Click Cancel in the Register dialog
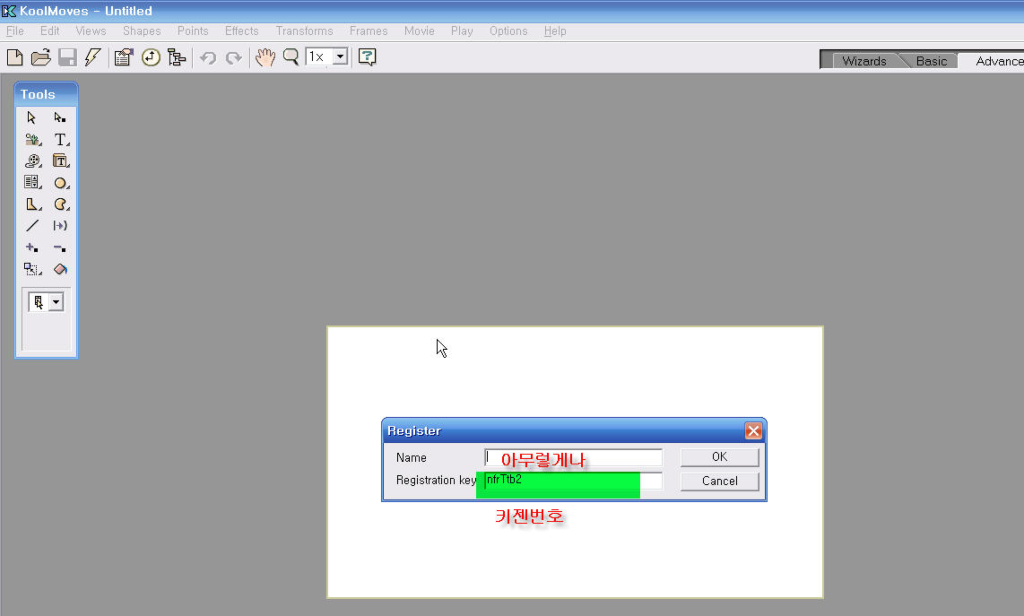Viewport: 1024px width, 616px height. pyautogui.click(x=720, y=481)
